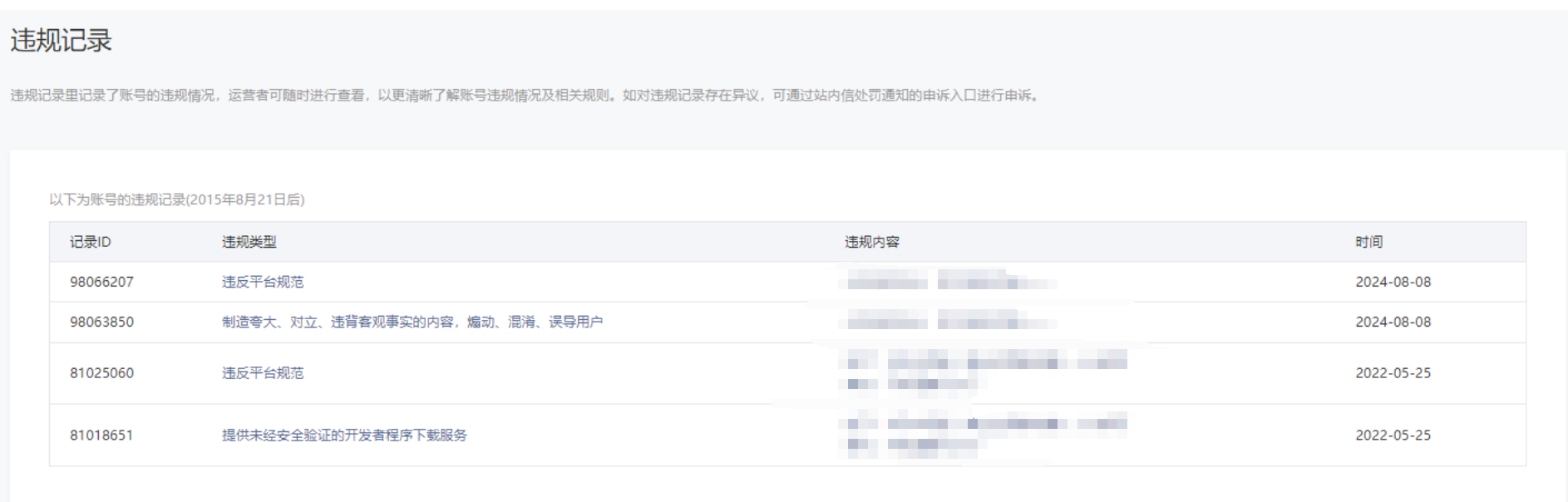
Task: Click blurred violation content of record 81025060
Action: point(987,372)
